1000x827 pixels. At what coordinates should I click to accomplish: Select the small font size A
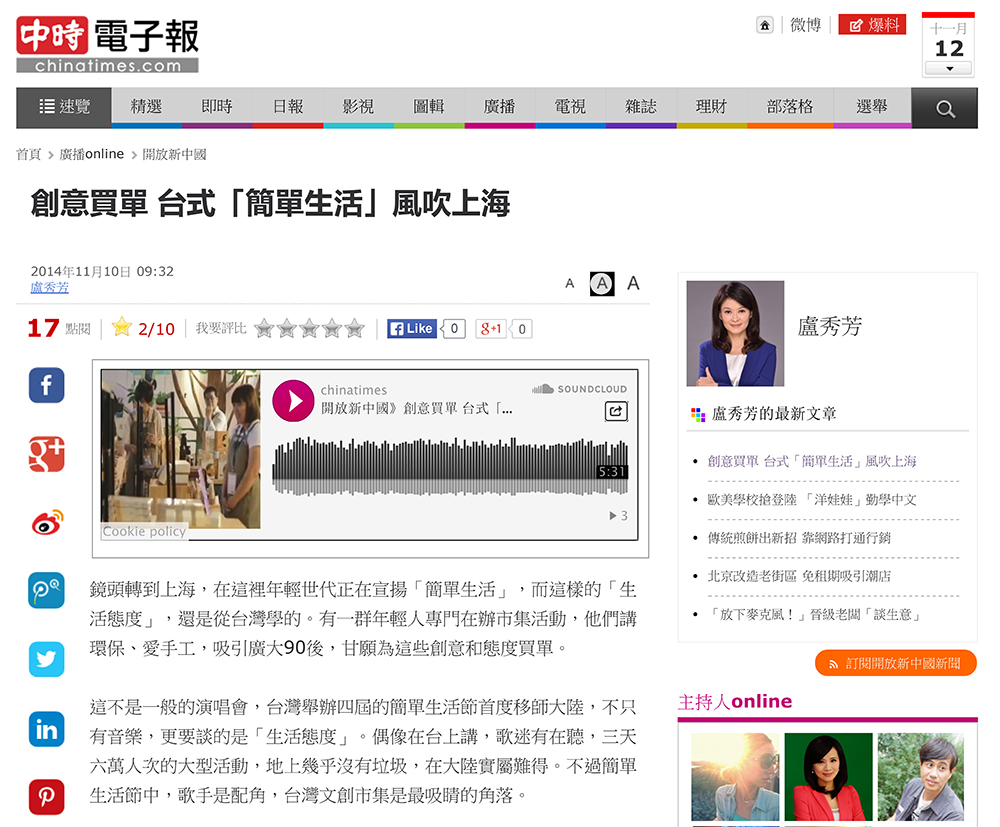(570, 284)
